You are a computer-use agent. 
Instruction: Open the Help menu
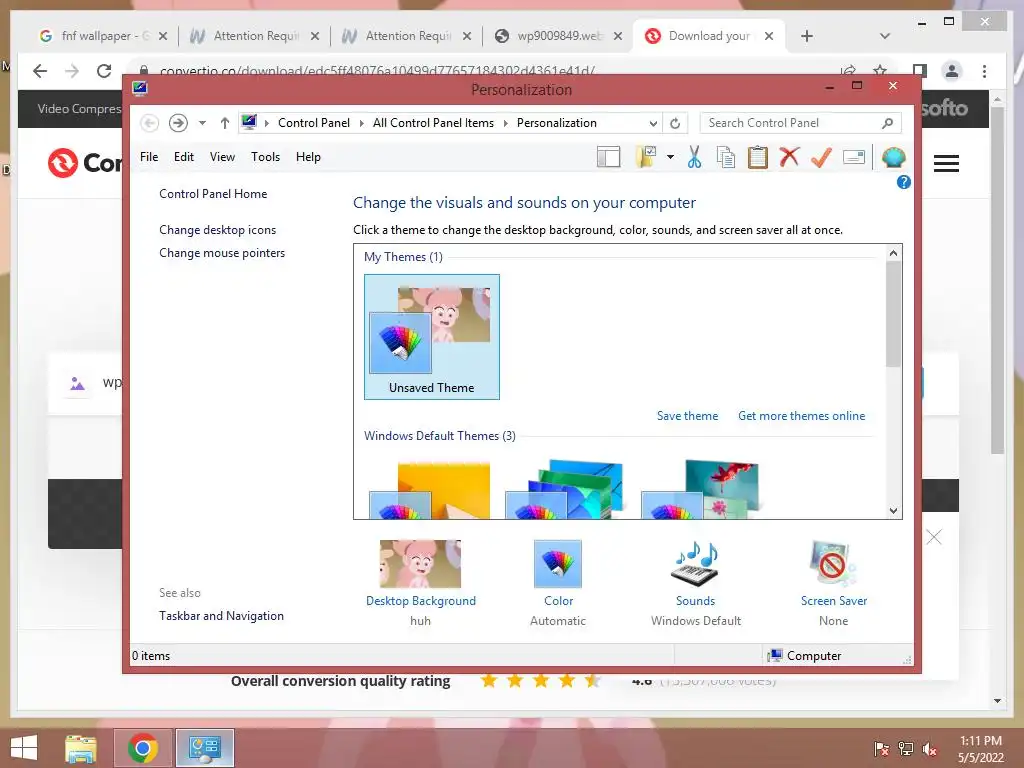[x=308, y=157]
